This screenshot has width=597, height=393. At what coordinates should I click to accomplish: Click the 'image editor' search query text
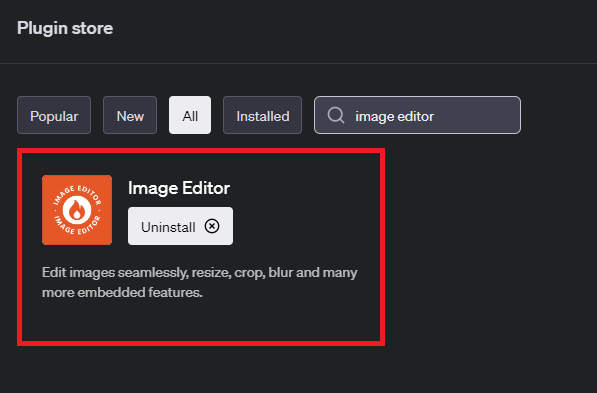394,117
